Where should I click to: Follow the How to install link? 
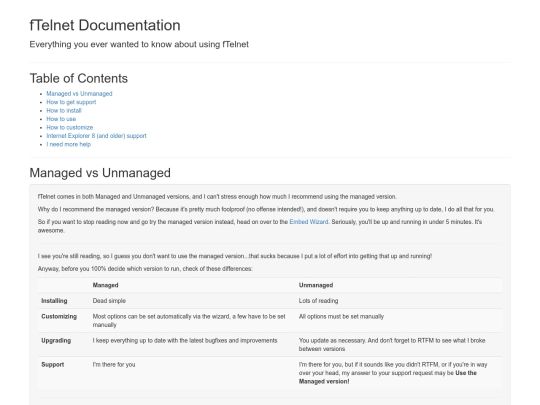(x=64, y=111)
